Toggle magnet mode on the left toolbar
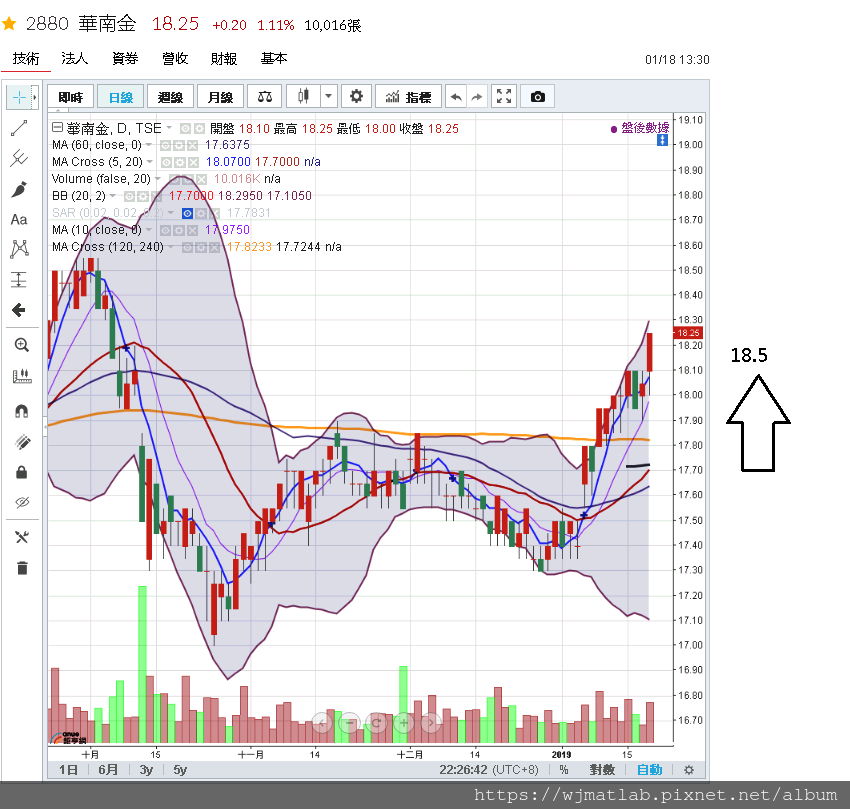 coord(21,411)
